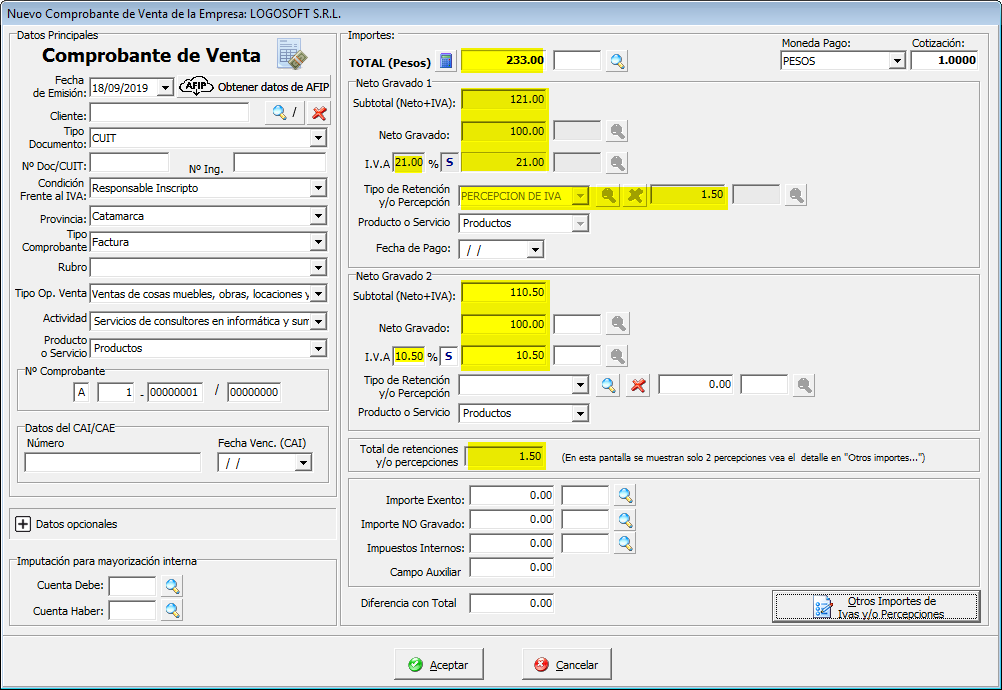Toggle the S button beside 10.50 IVA rate
Image resolution: width=1002 pixels, height=690 pixels.
click(x=449, y=356)
